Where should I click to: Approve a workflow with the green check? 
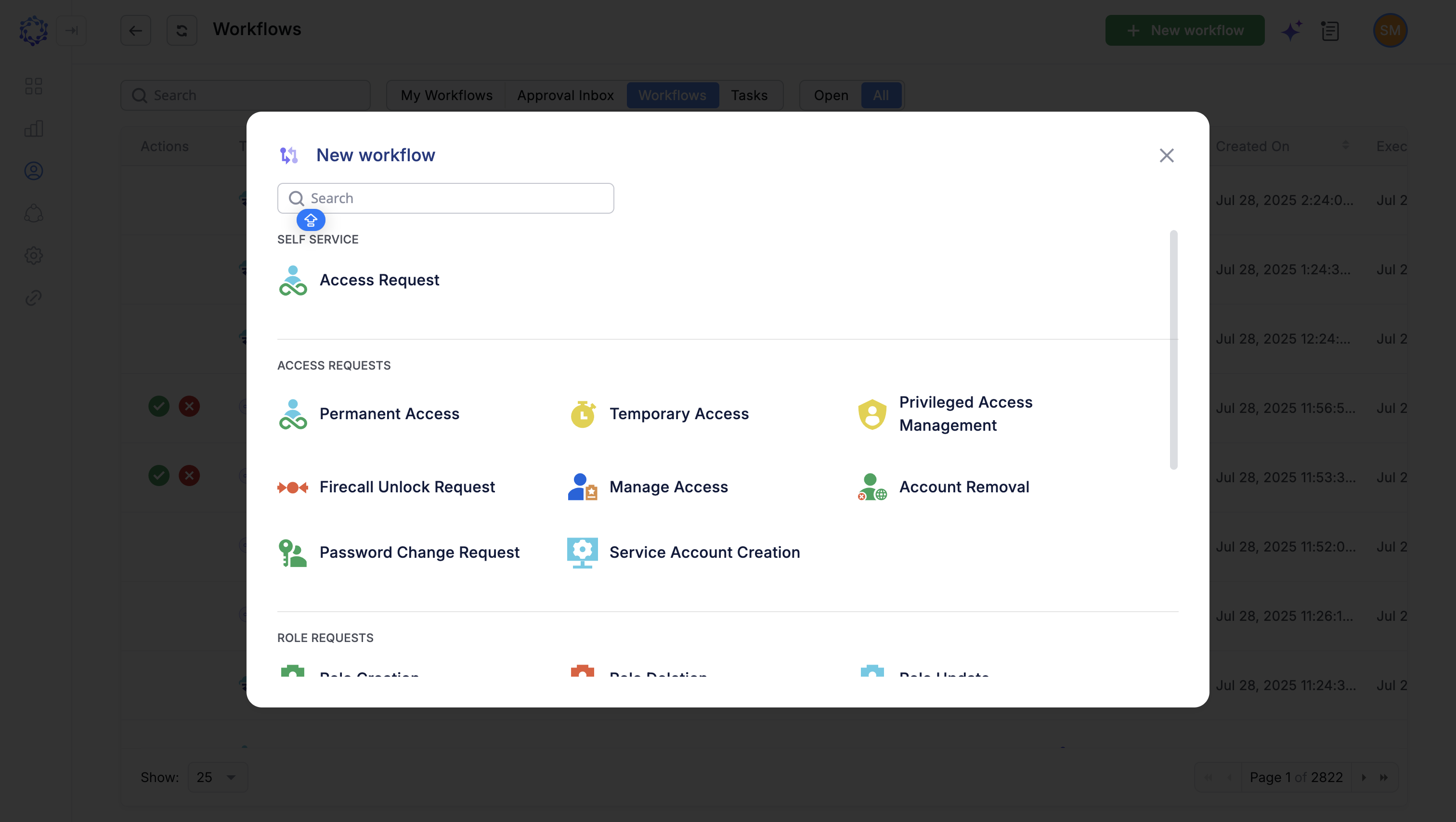(x=159, y=406)
